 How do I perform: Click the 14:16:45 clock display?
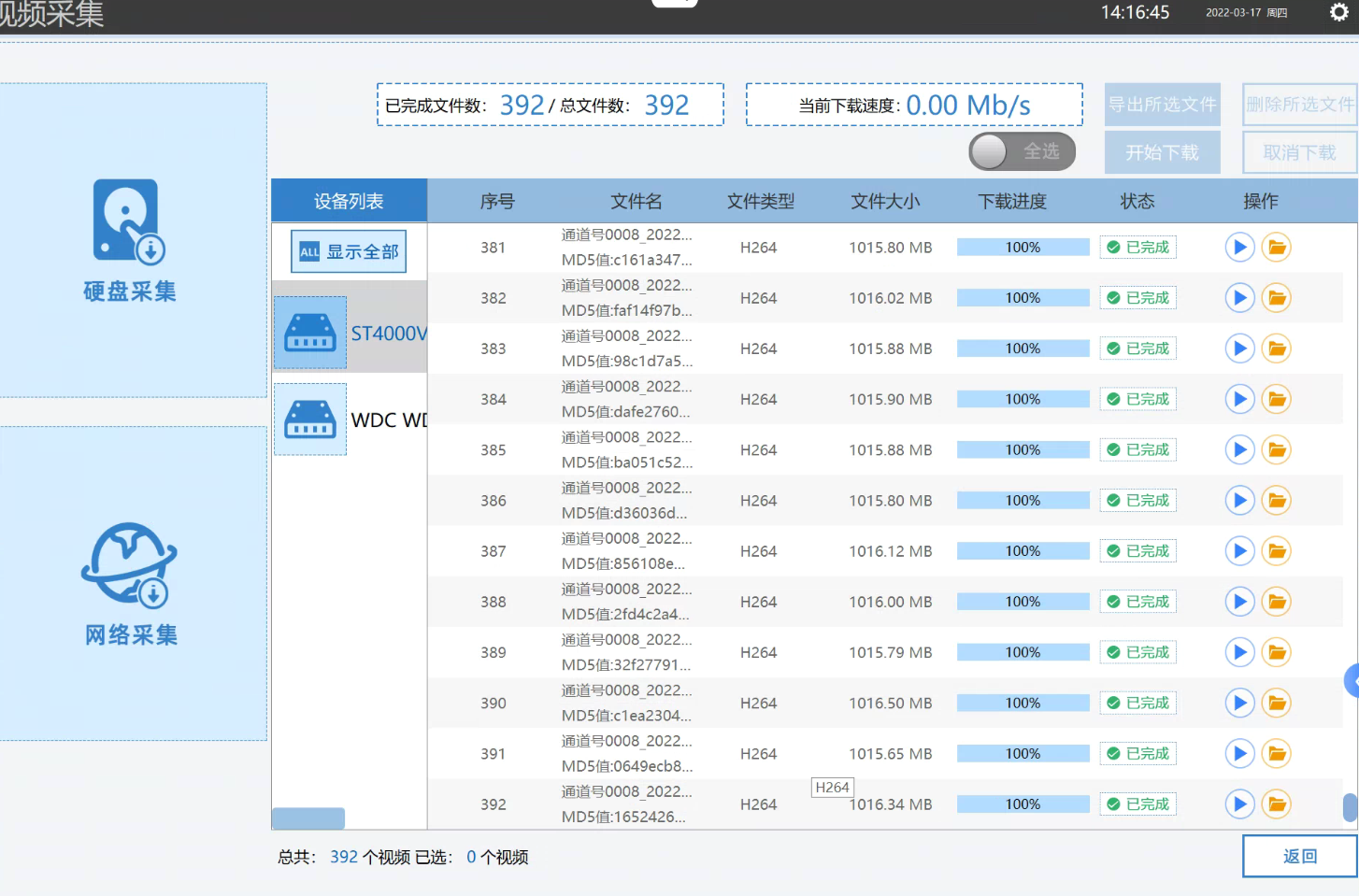[x=1135, y=12]
